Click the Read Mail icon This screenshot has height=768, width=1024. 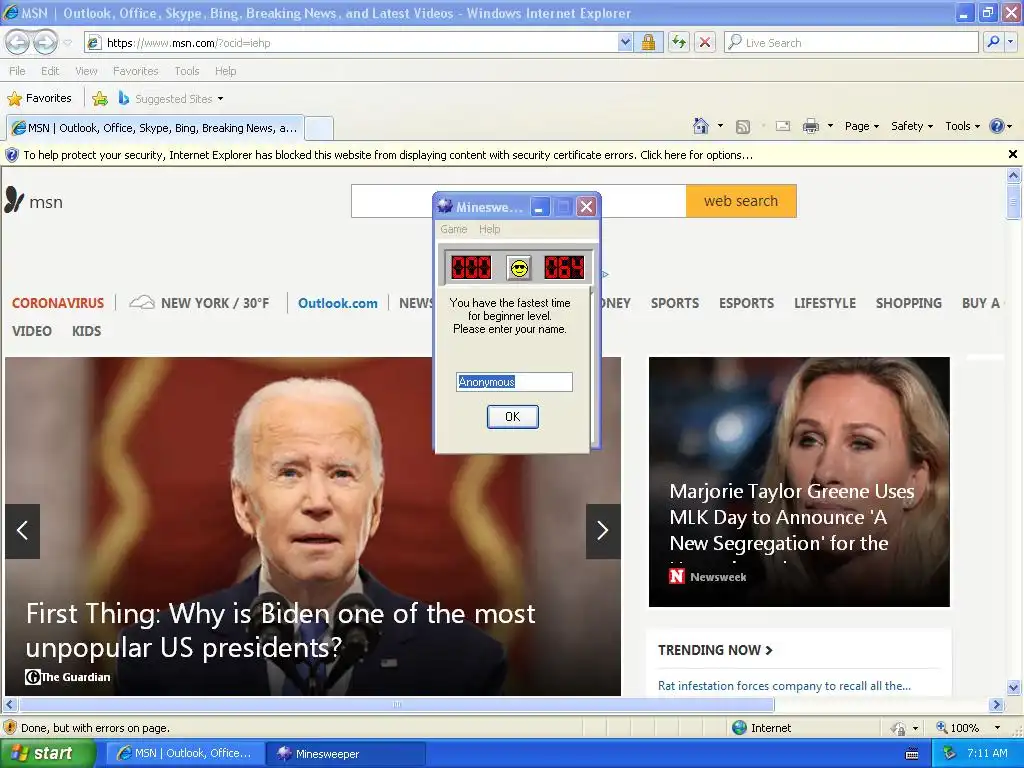point(782,126)
